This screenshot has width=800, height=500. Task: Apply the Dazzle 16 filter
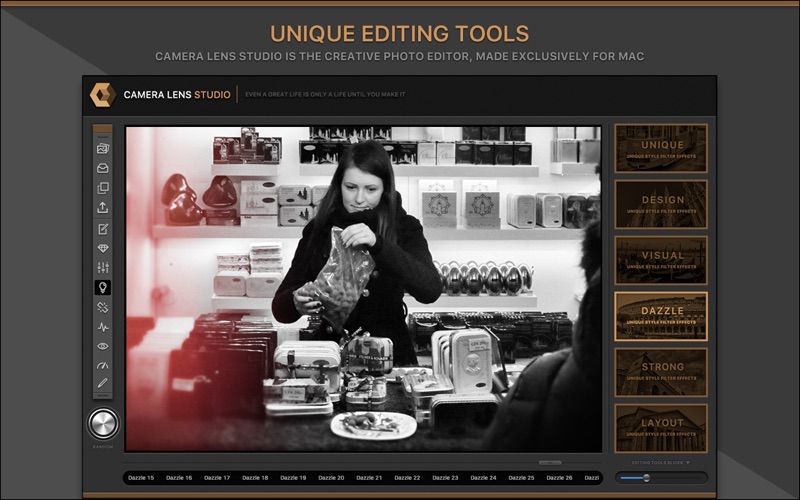(x=179, y=478)
